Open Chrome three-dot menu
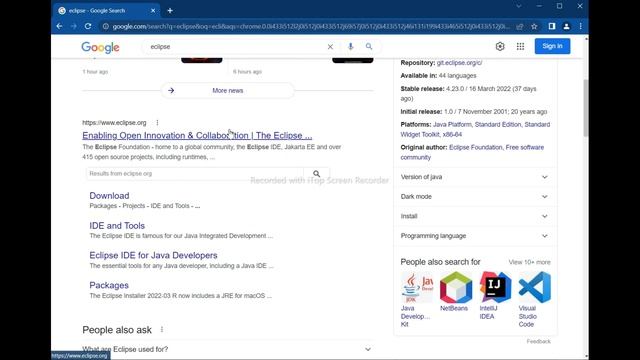Image resolution: width=640 pixels, height=360 pixels. pos(580,26)
